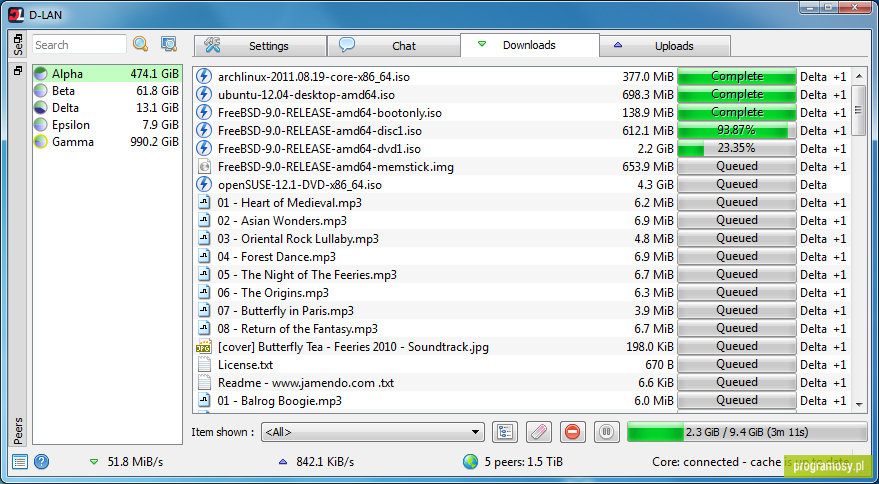Click the cover JPG file icon
This screenshot has width=879, height=484.
tap(204, 347)
